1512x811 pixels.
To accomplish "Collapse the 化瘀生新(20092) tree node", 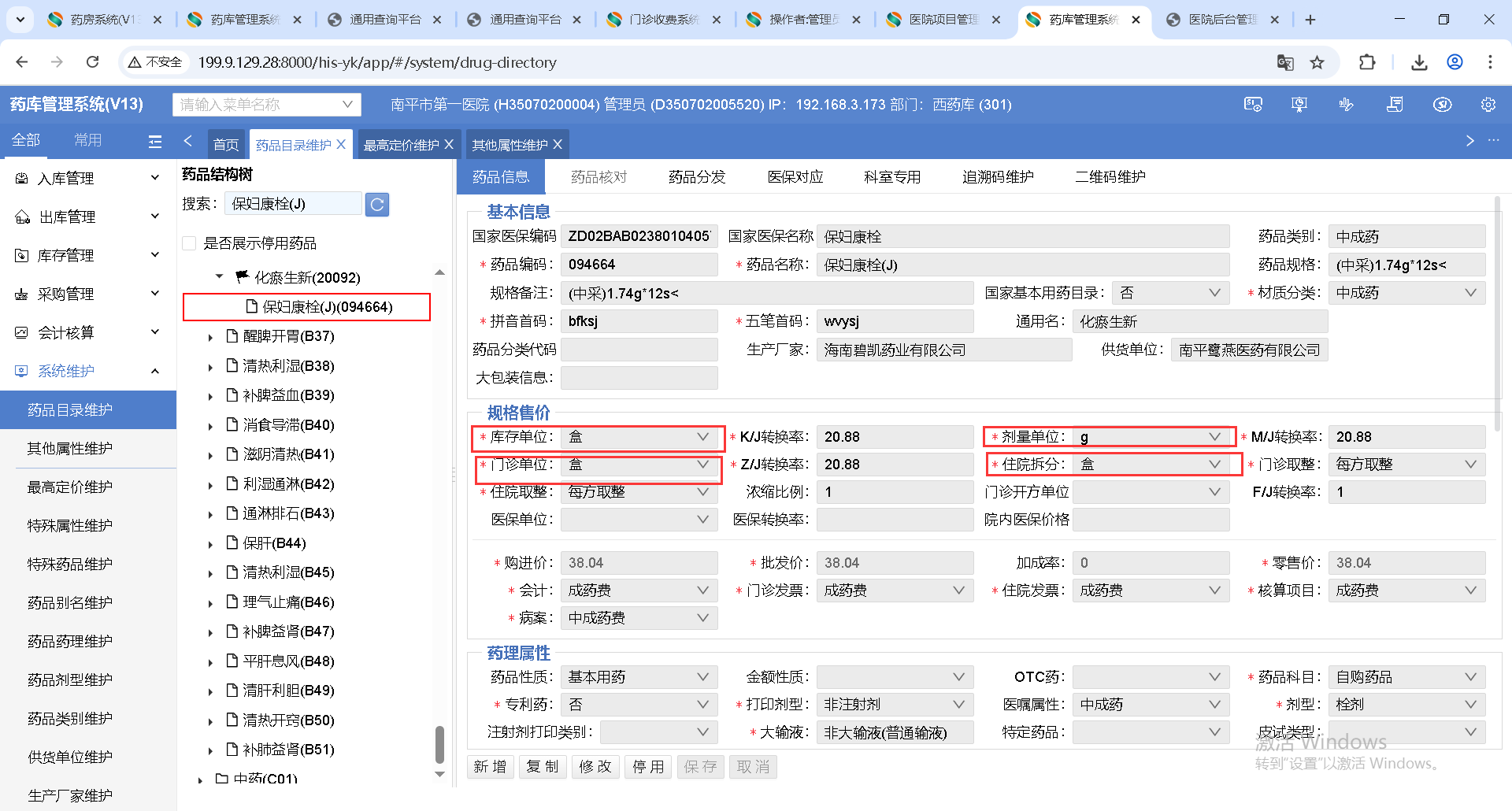I will 220,277.
